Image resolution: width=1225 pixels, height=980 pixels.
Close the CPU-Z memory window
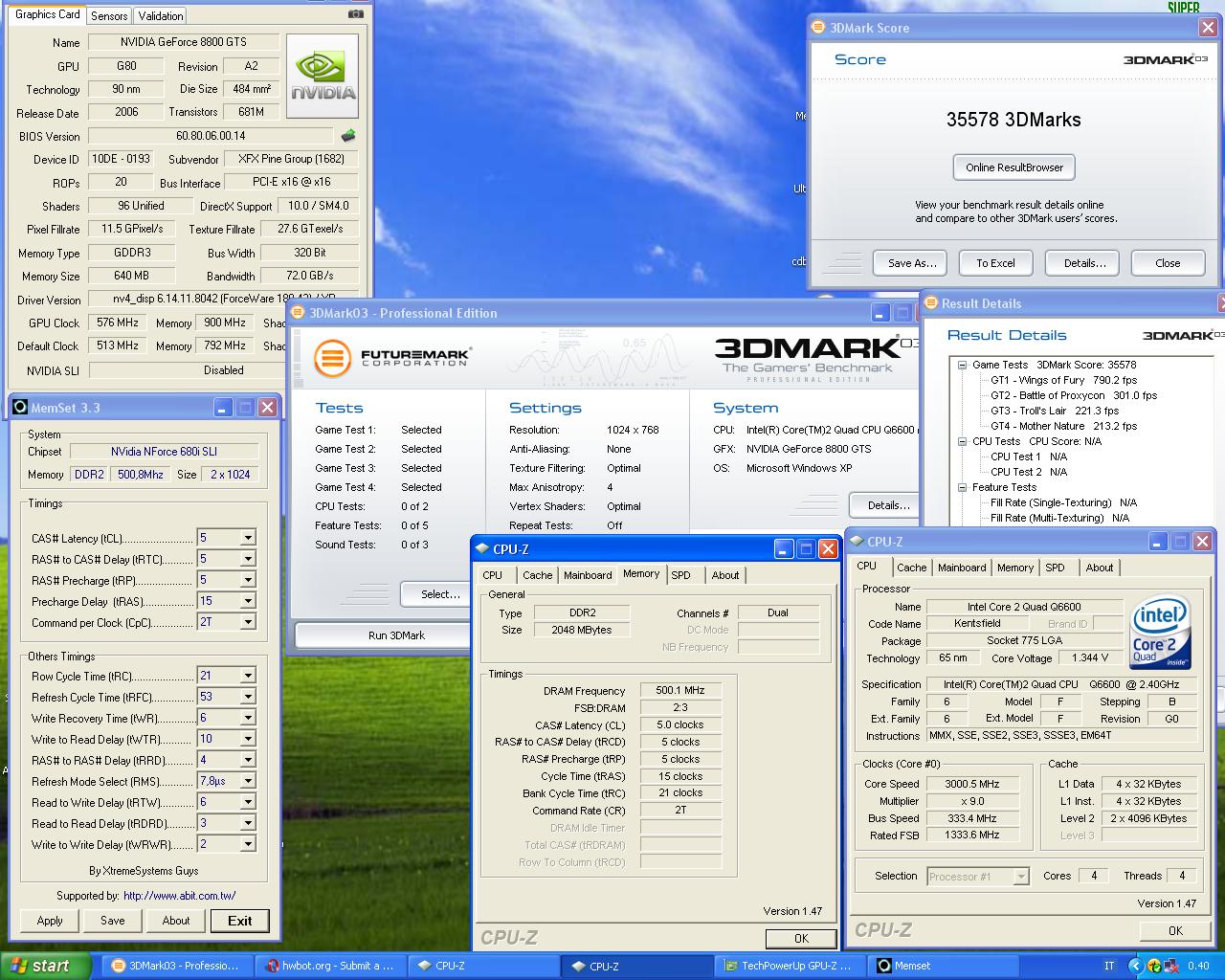828,548
